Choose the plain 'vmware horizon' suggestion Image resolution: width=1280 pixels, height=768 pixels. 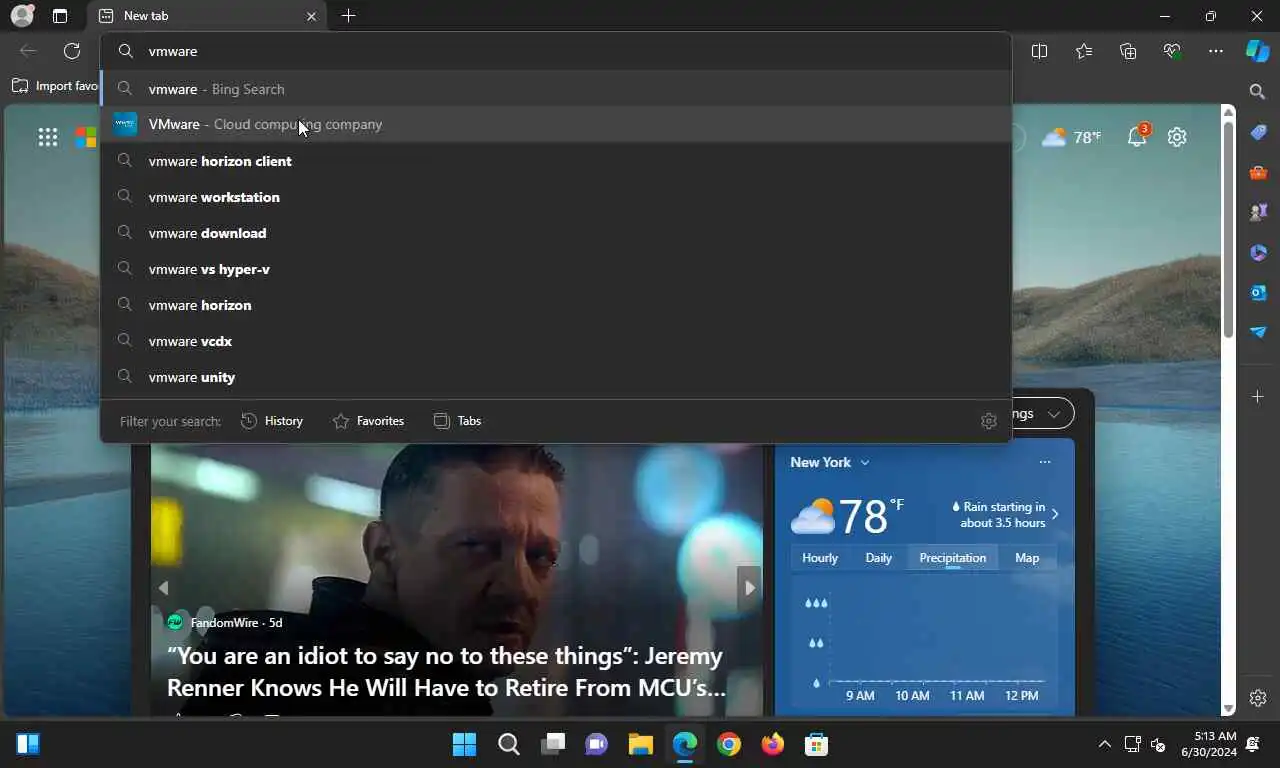point(556,305)
